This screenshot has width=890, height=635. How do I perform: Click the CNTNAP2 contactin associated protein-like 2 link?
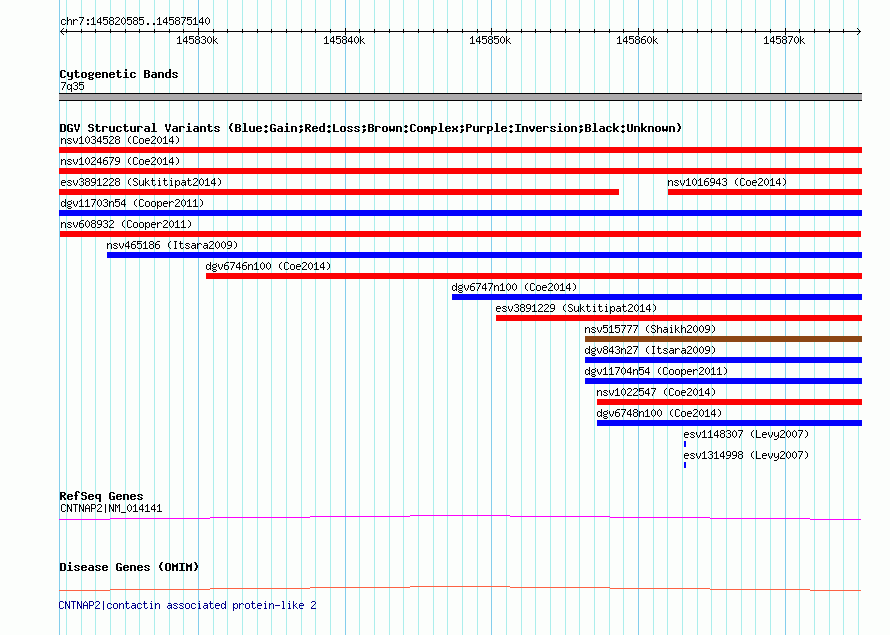[x=187, y=605]
